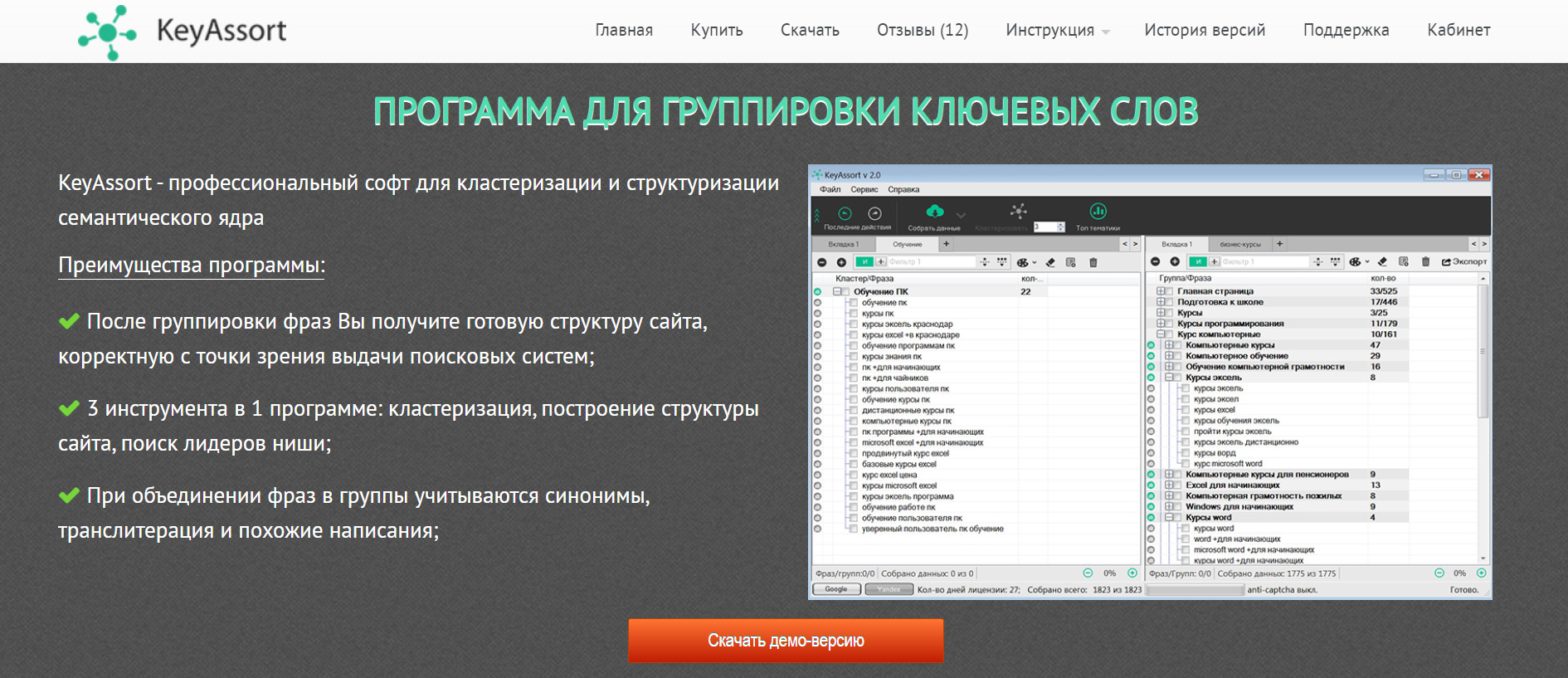Collapse the 'Обучение ПК' cluster node
The width and height of the screenshot is (1568, 678).
837,292
